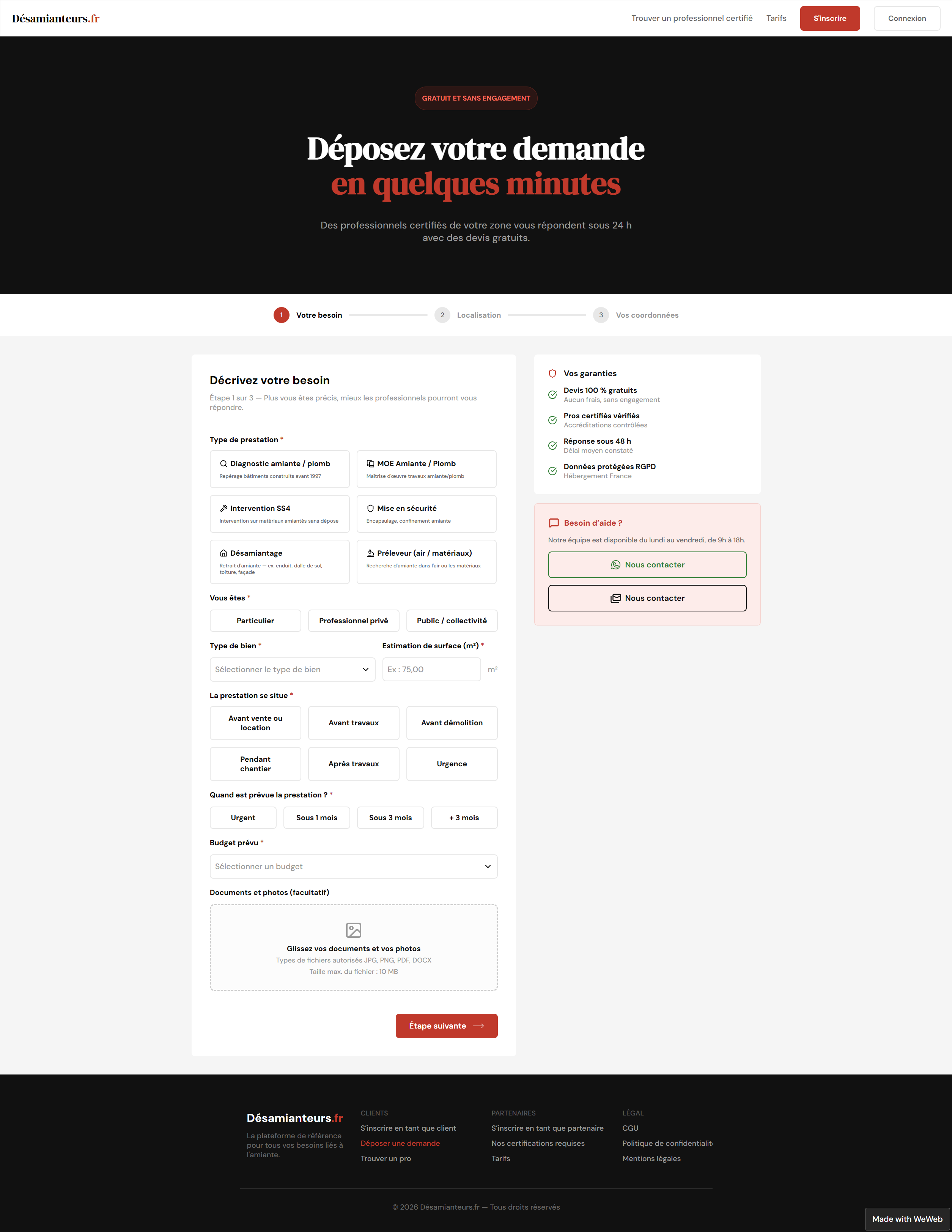Open footer link Politique de confidentialité
This screenshot has height=1232, width=952.
pos(667,1144)
